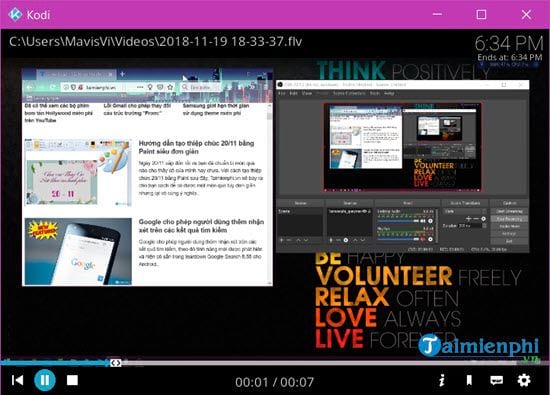
Task: Pause the video playback
Action: click(x=45, y=380)
